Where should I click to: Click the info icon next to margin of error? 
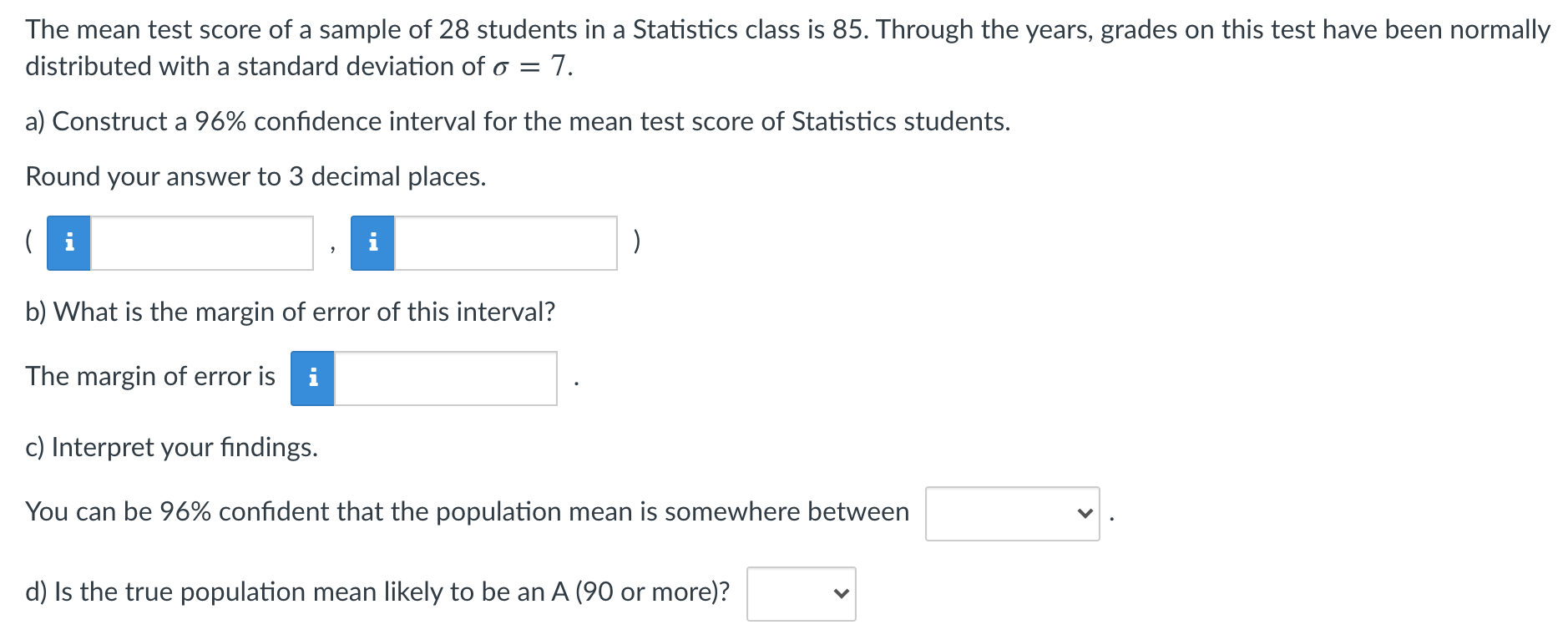(x=312, y=378)
